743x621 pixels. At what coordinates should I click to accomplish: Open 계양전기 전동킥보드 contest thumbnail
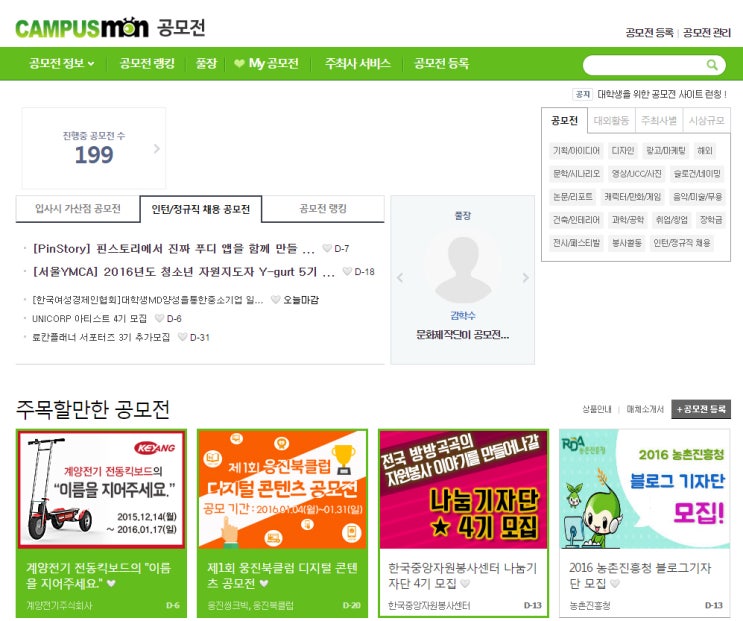coord(101,489)
